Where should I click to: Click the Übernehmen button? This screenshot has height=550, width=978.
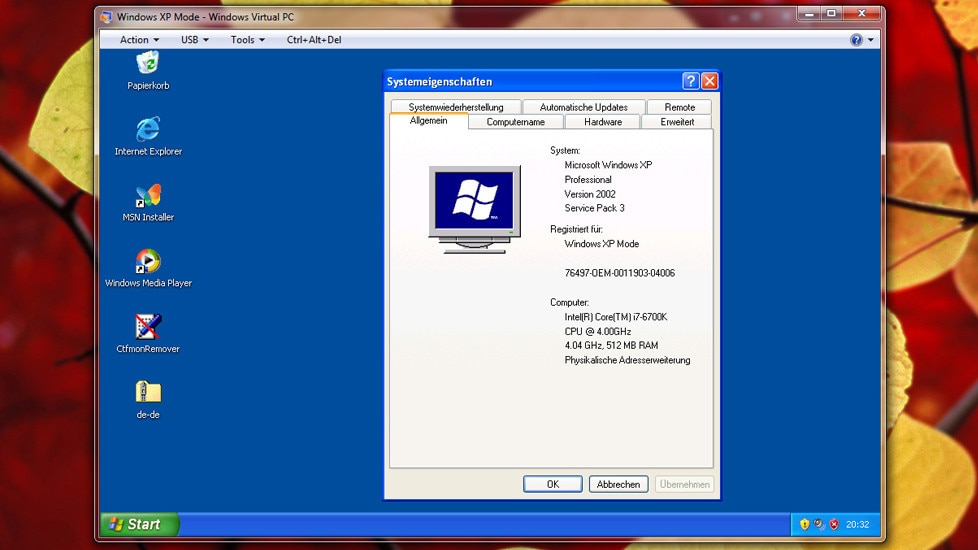tap(684, 485)
